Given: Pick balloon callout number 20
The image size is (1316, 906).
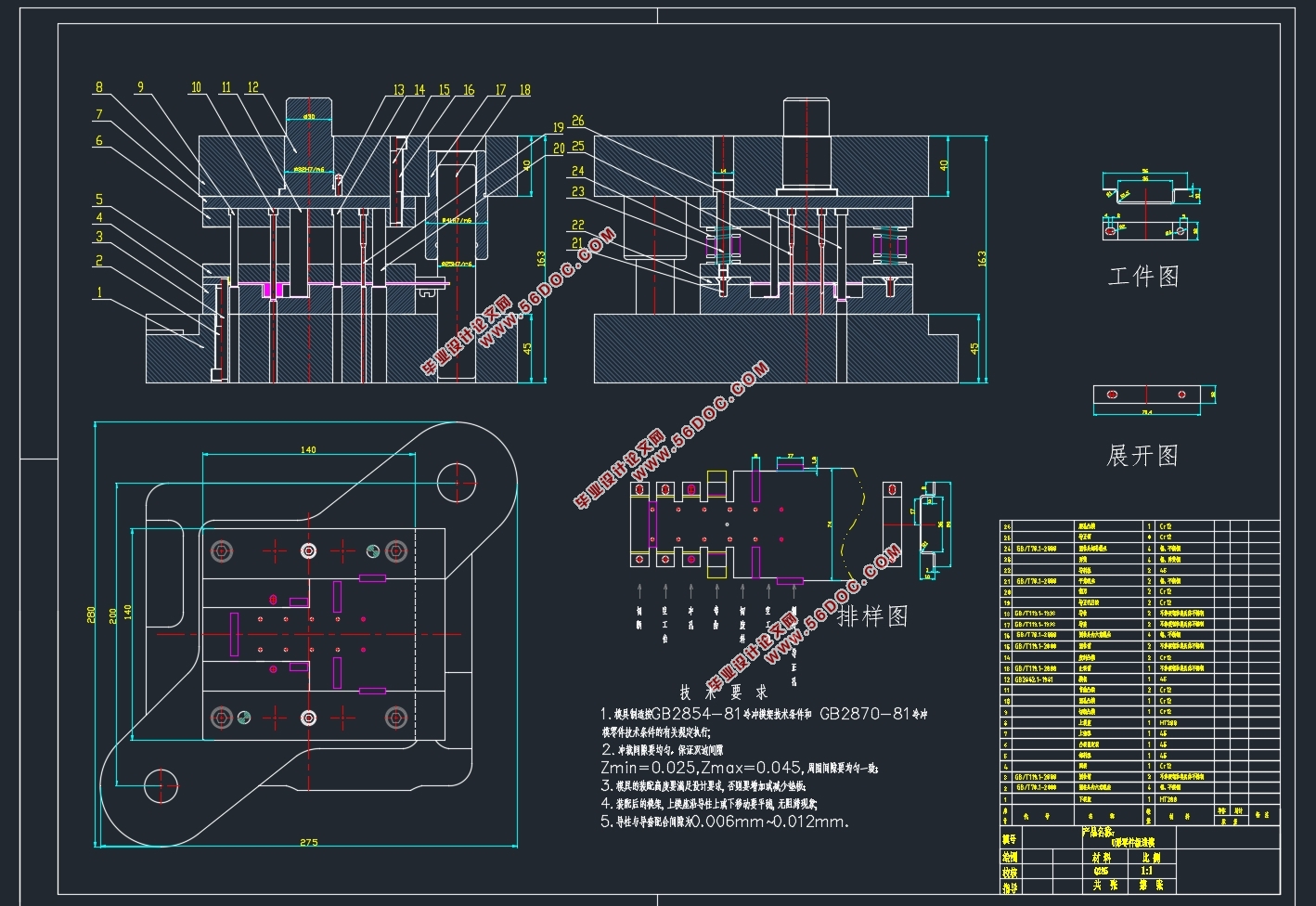Looking at the screenshot, I should click(558, 149).
